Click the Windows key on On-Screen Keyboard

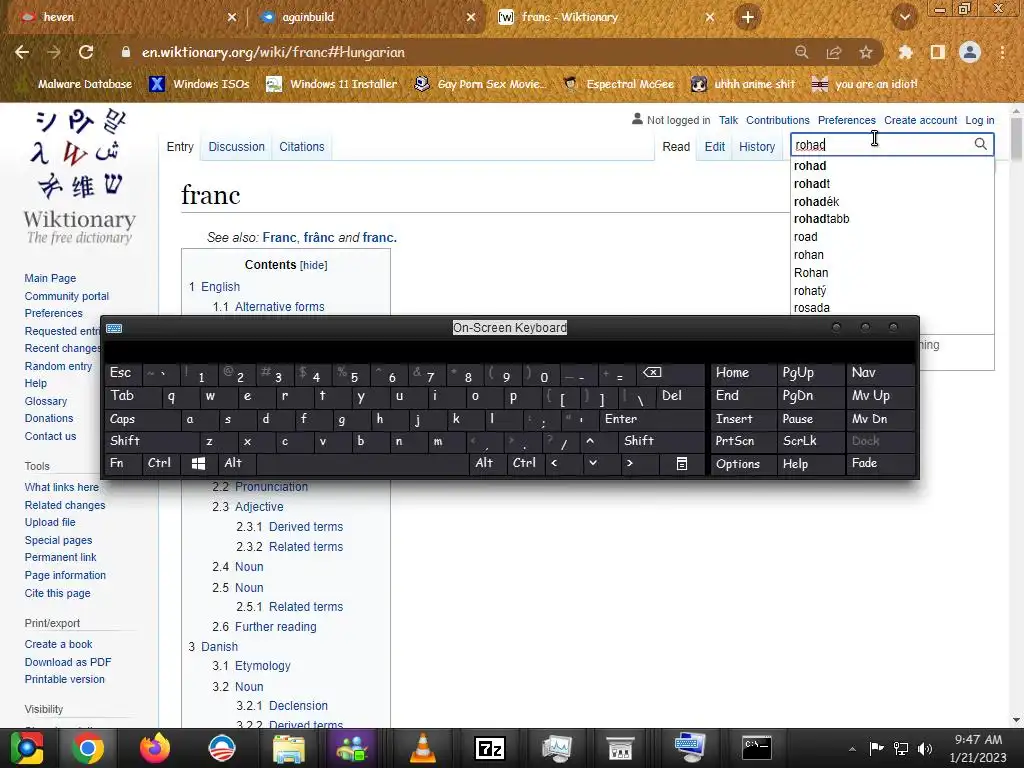pyautogui.click(x=199, y=464)
